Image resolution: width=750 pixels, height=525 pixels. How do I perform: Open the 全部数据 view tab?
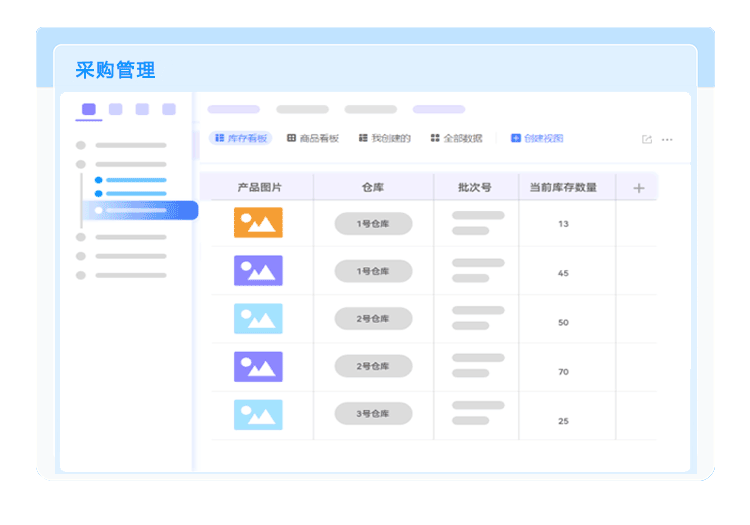tap(456, 139)
